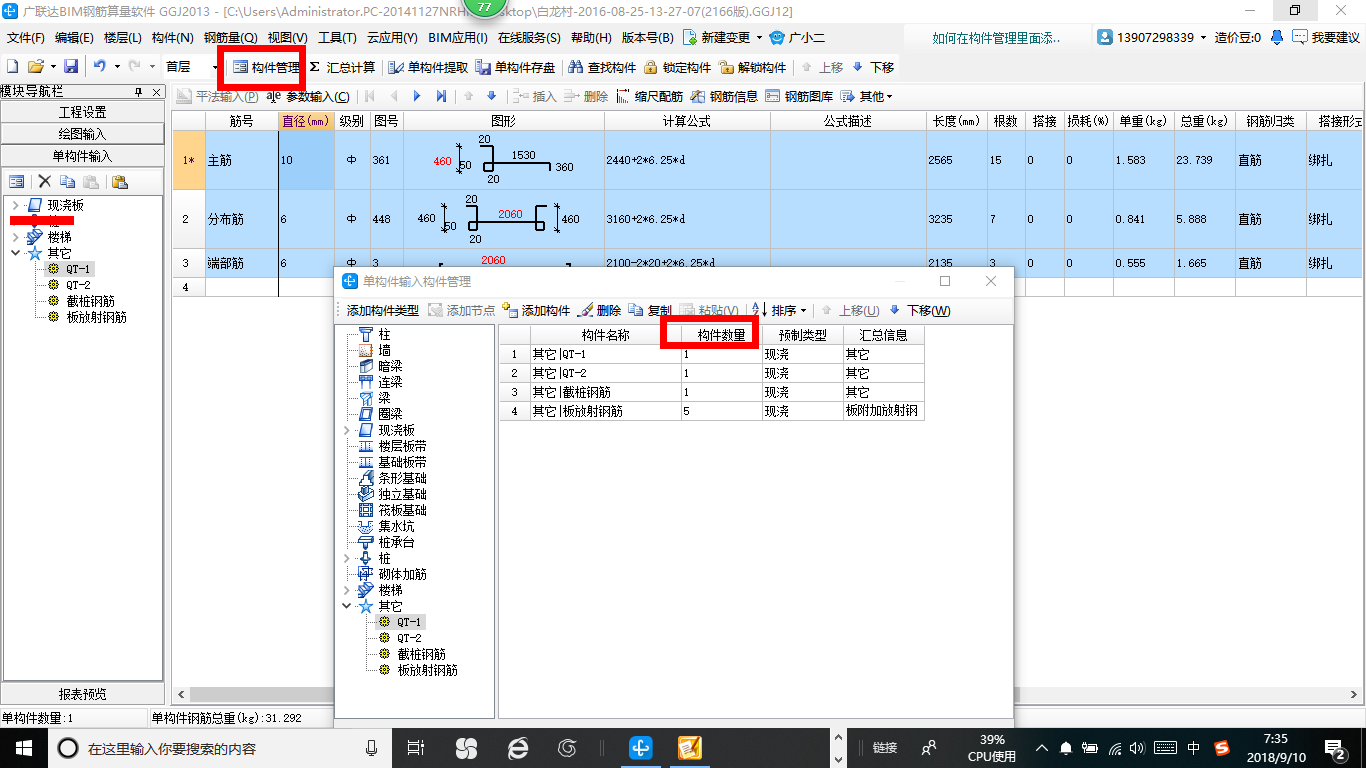Open the 文件(F) menu
The height and width of the screenshot is (768, 1366).
(x=26, y=38)
